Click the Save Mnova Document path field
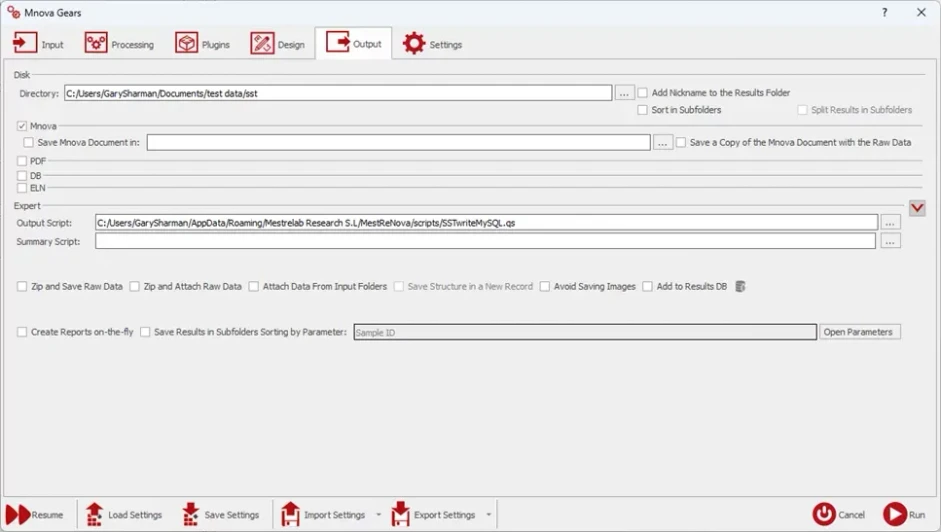This screenshot has height=532, width=941. click(398, 143)
